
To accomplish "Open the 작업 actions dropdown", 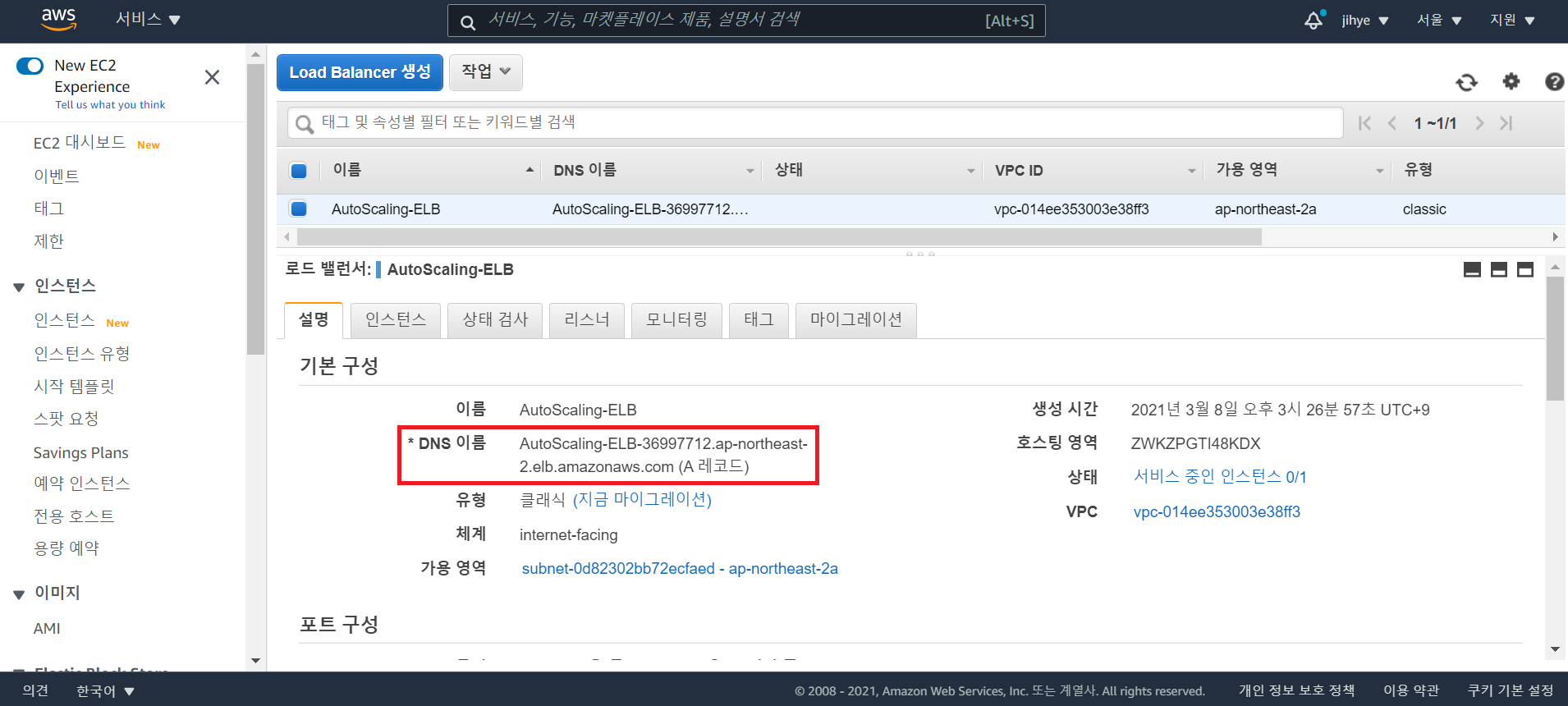I will (x=486, y=72).
